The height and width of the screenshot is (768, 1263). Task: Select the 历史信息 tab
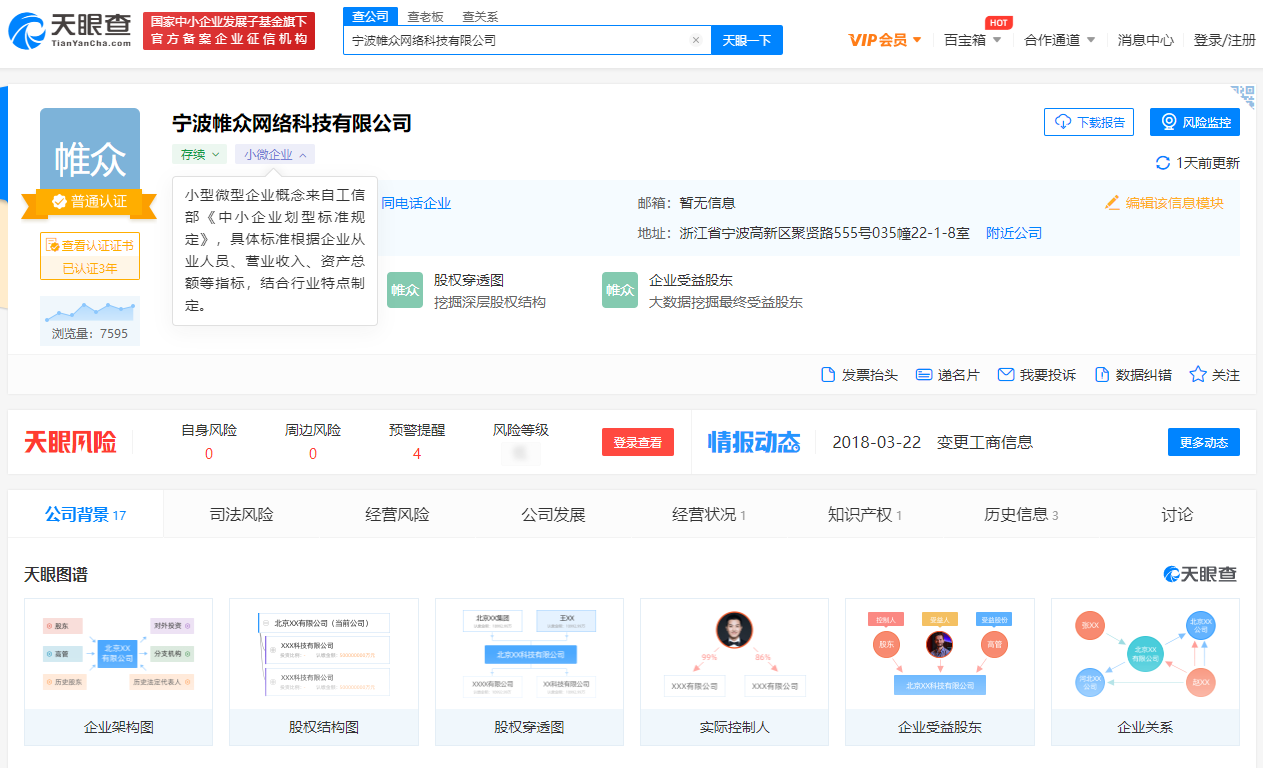tap(1021, 515)
